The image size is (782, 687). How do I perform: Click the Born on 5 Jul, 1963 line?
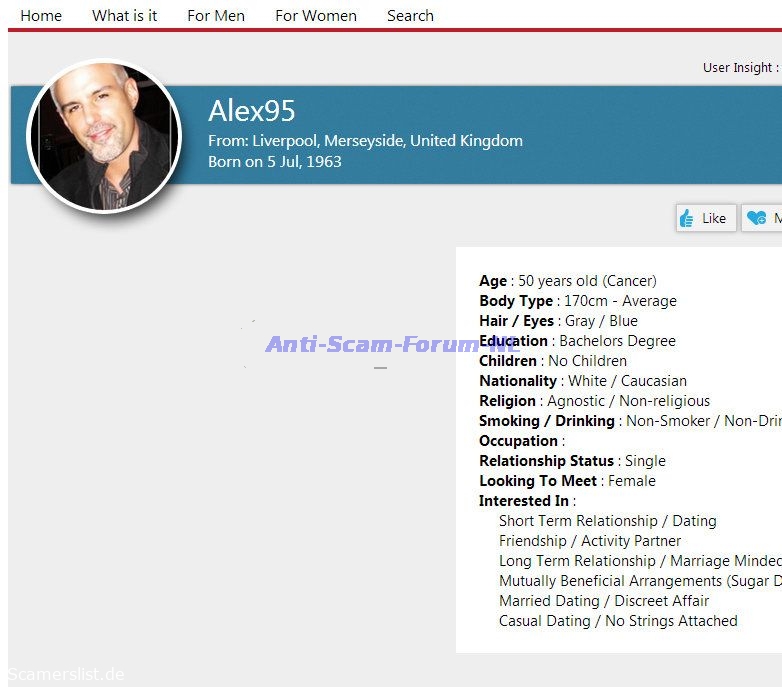[275, 161]
